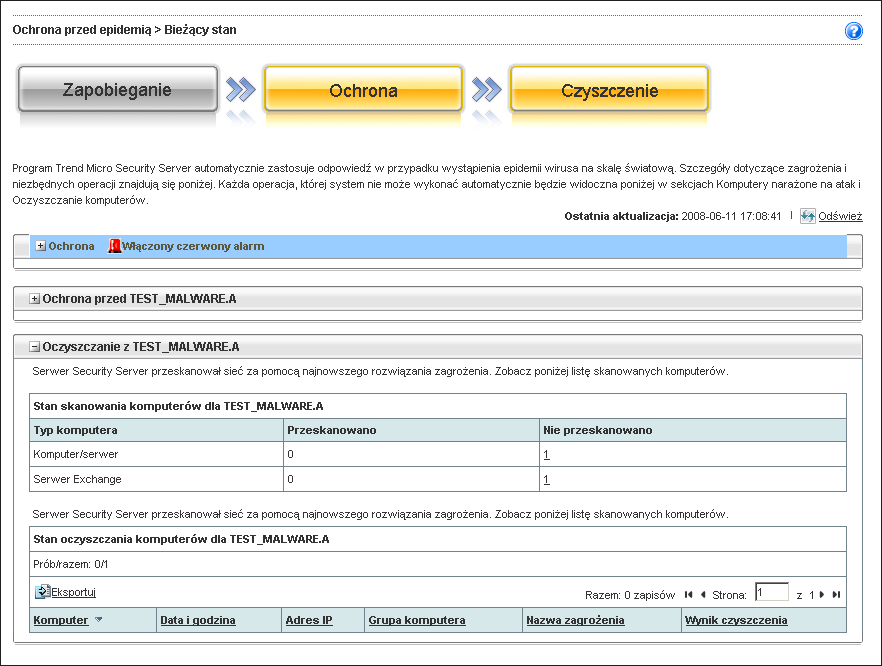Screen dimensions: 882x666
Task: Click the Czyszczenie stage button
Action: pyautogui.click(x=609, y=89)
